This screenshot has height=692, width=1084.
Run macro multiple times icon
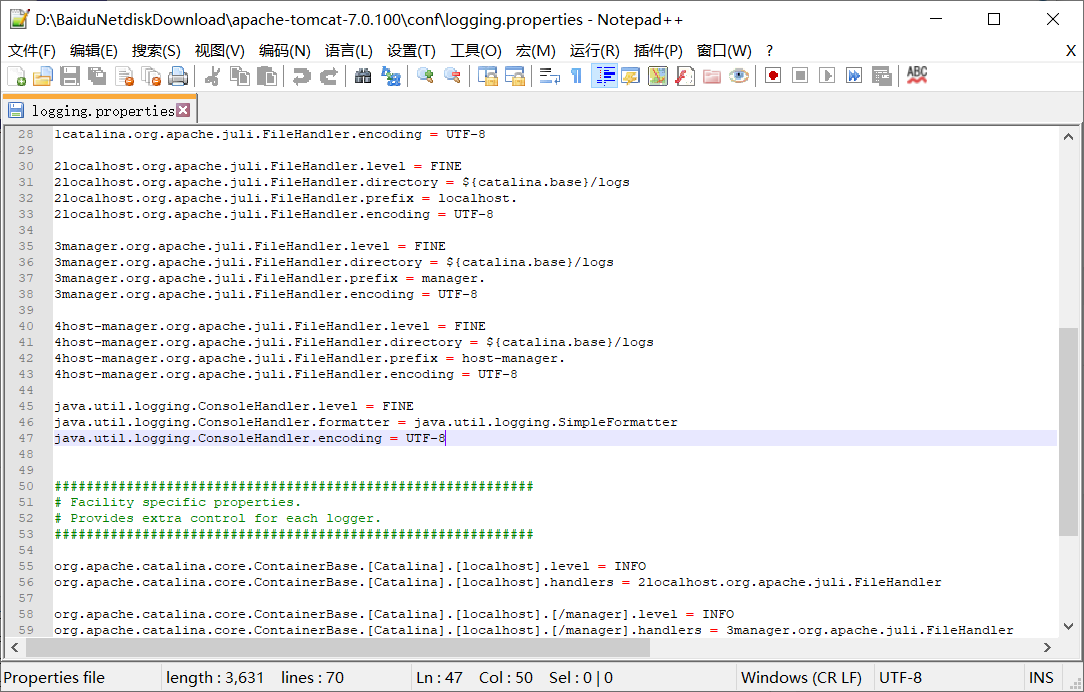pos(854,76)
